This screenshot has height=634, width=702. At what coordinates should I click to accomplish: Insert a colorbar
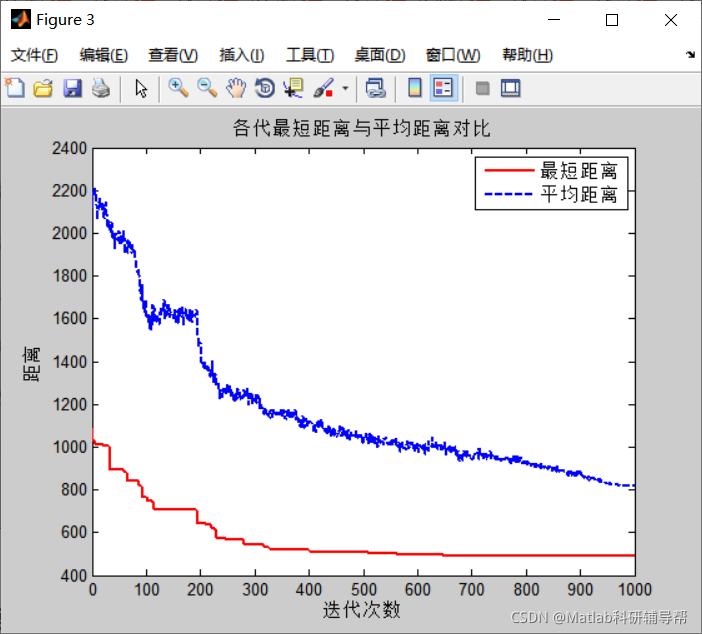(x=415, y=88)
